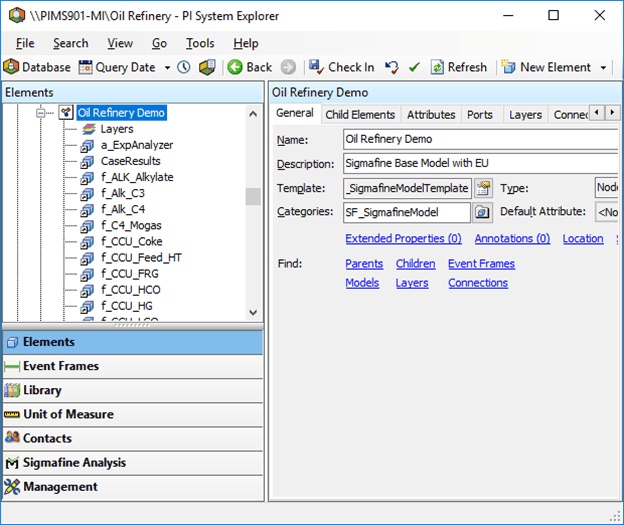Viewport: 624px width, 525px height.
Task: Select f_CCU_HCO in the tree
Action: click(131, 290)
